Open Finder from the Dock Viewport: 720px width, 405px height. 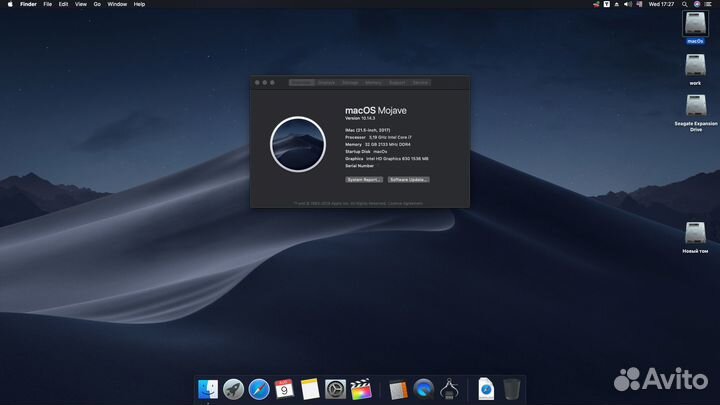coord(208,389)
